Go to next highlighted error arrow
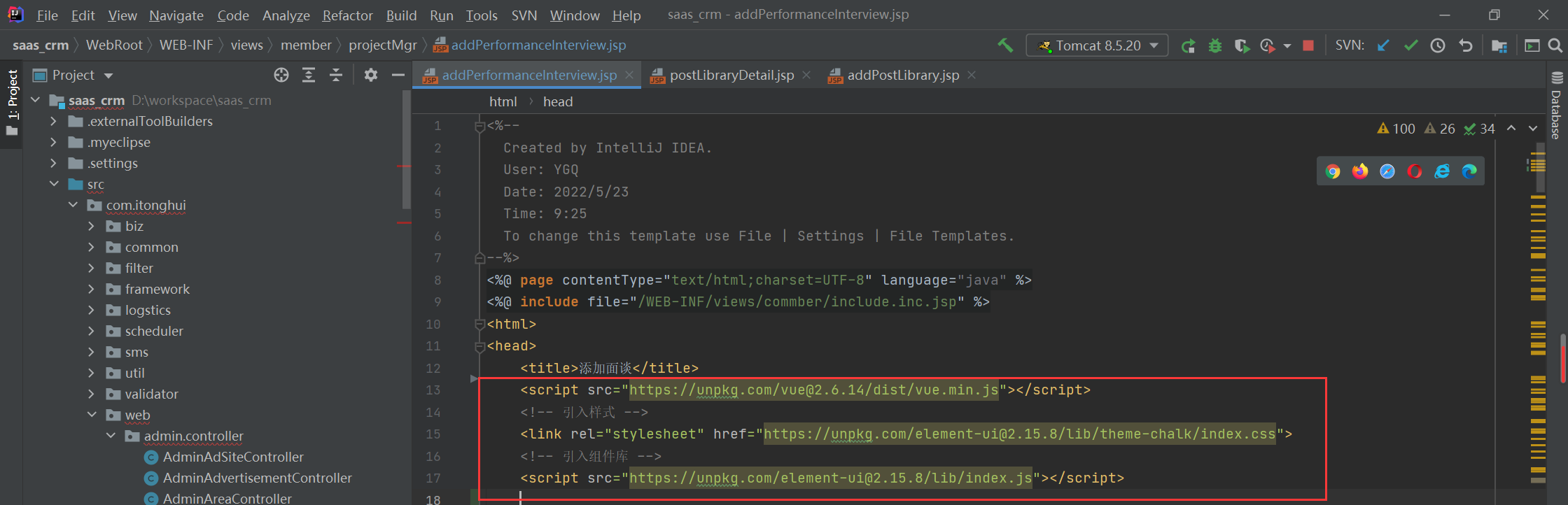This screenshot has width=1568, height=505. pyautogui.click(x=1533, y=129)
